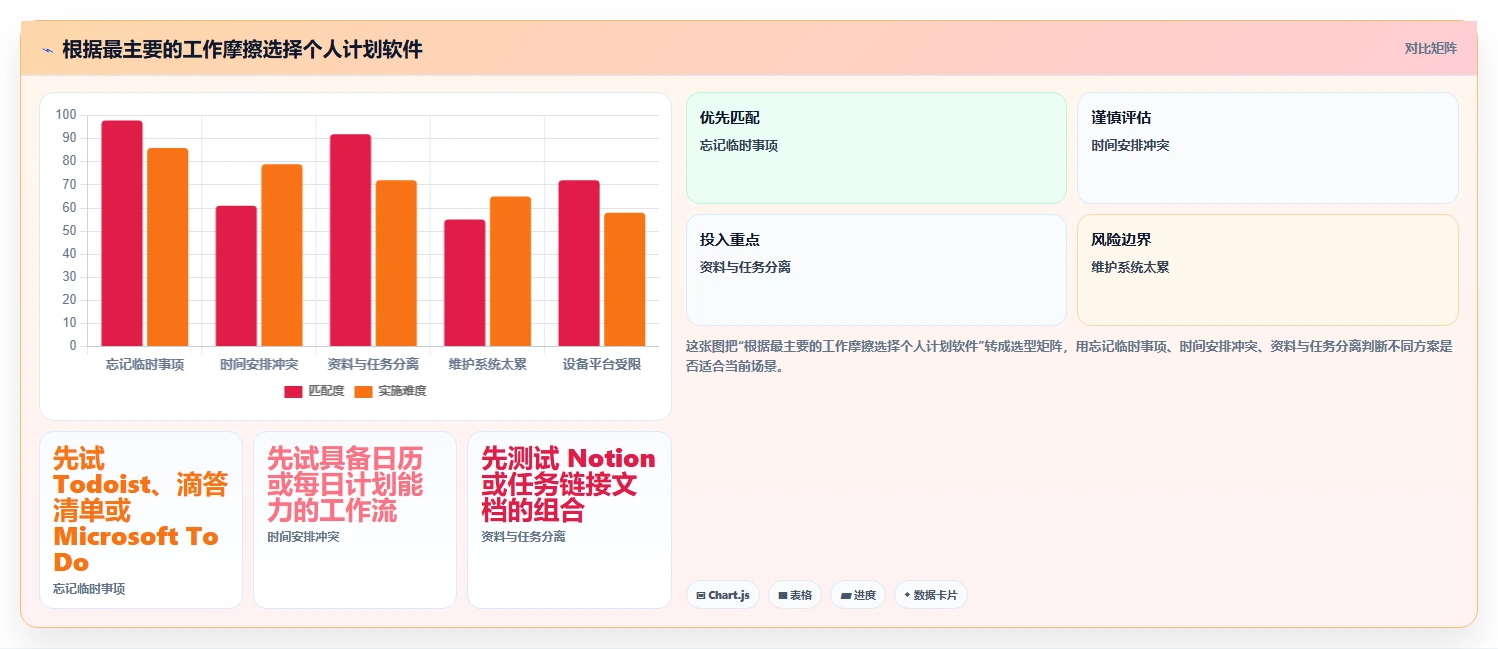The width and height of the screenshot is (1498, 649).
Task: Toggle the 实施难度 legend item
Action: pyautogui.click(x=391, y=391)
